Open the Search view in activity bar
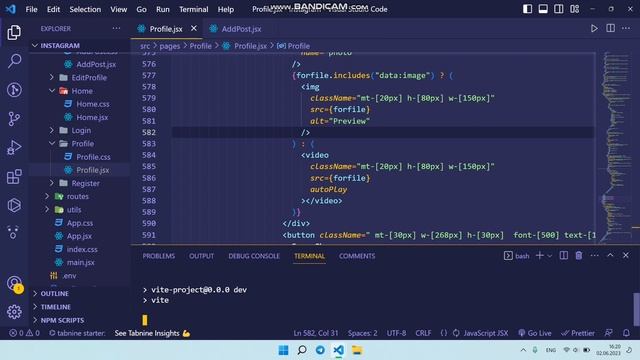The image size is (640, 360). pyautogui.click(x=14, y=61)
